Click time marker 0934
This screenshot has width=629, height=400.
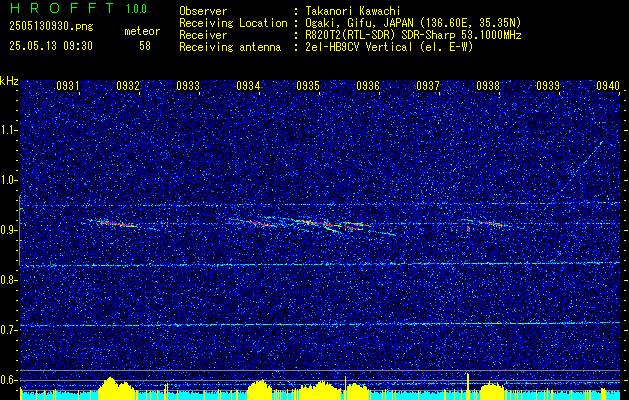[248, 85]
